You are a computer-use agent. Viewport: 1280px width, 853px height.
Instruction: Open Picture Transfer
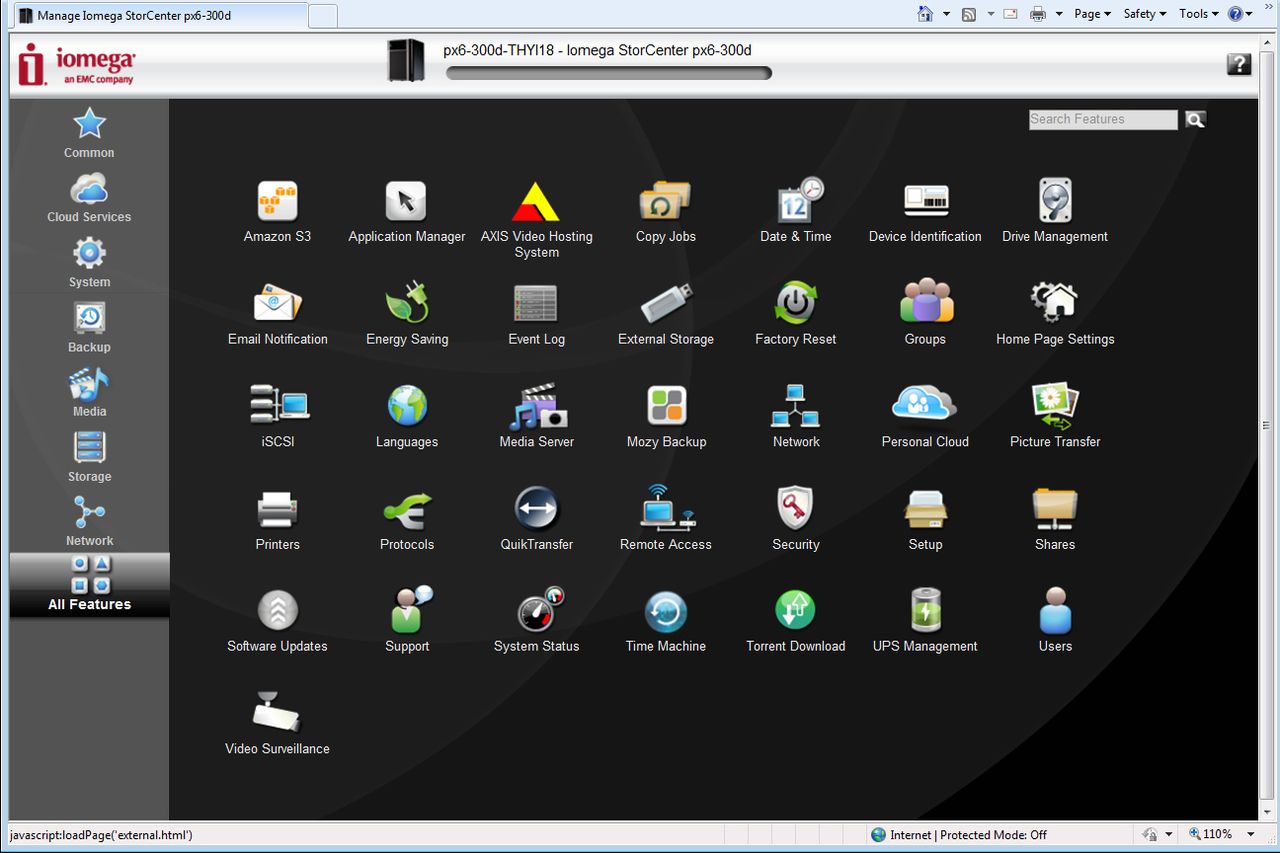pos(1055,417)
